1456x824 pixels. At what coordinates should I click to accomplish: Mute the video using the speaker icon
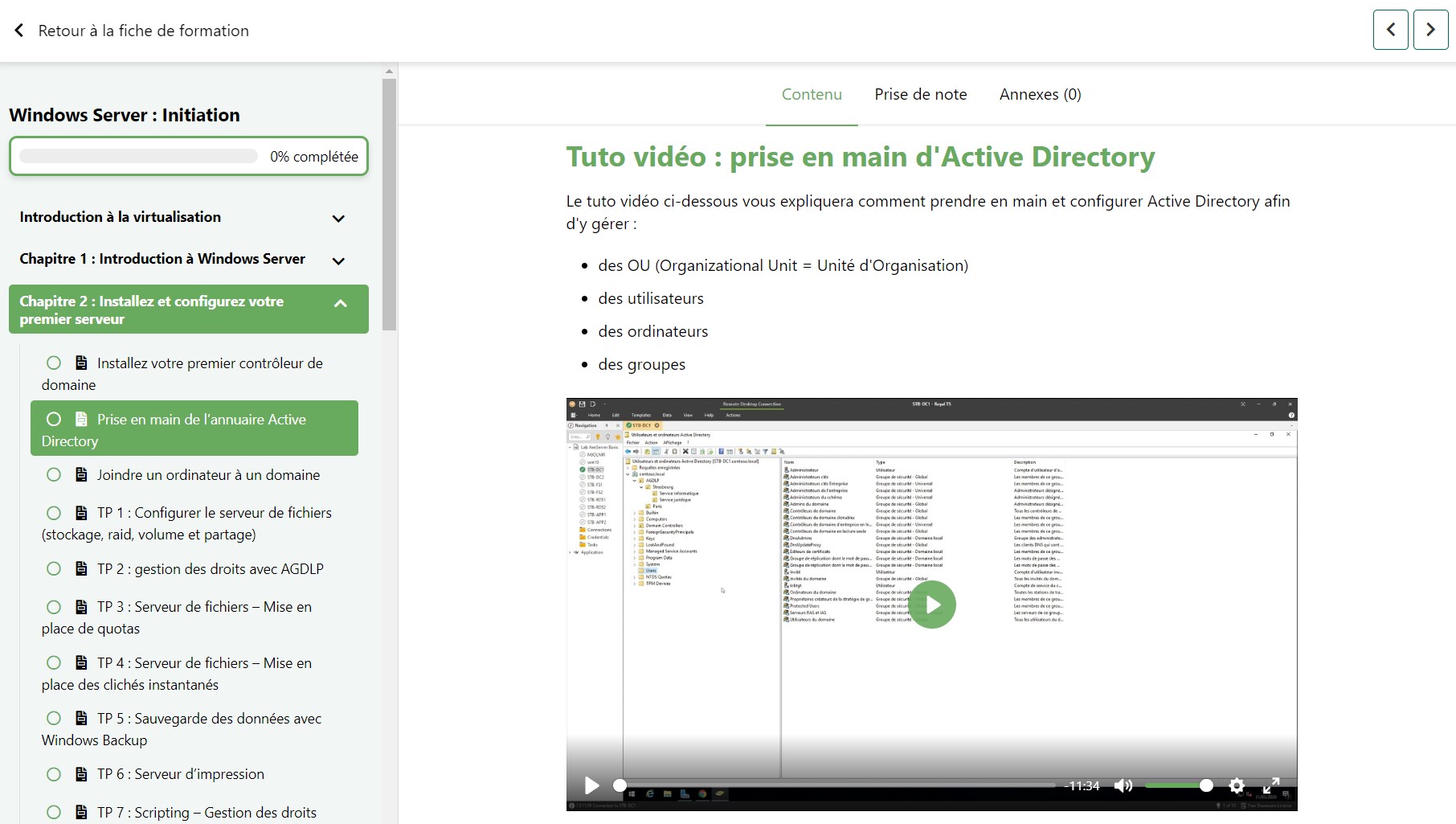(1123, 785)
